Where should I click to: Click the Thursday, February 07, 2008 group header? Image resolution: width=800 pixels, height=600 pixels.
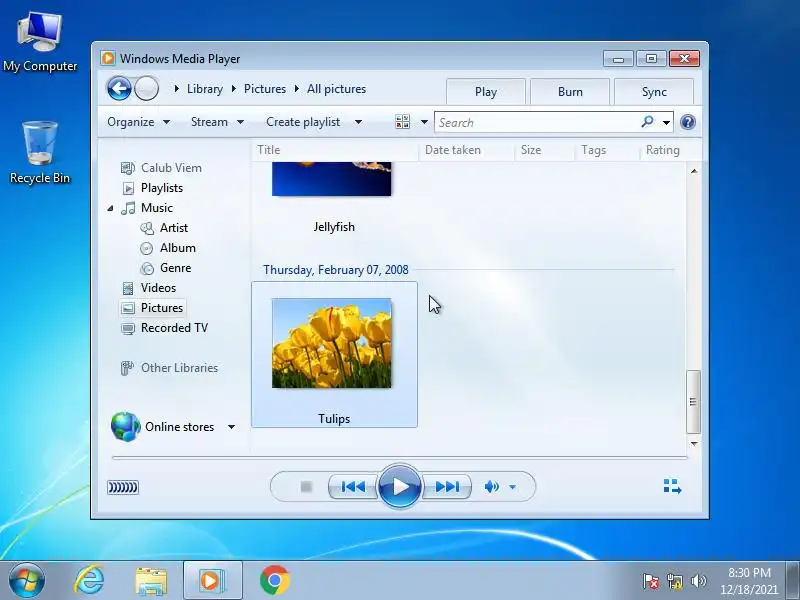336,270
